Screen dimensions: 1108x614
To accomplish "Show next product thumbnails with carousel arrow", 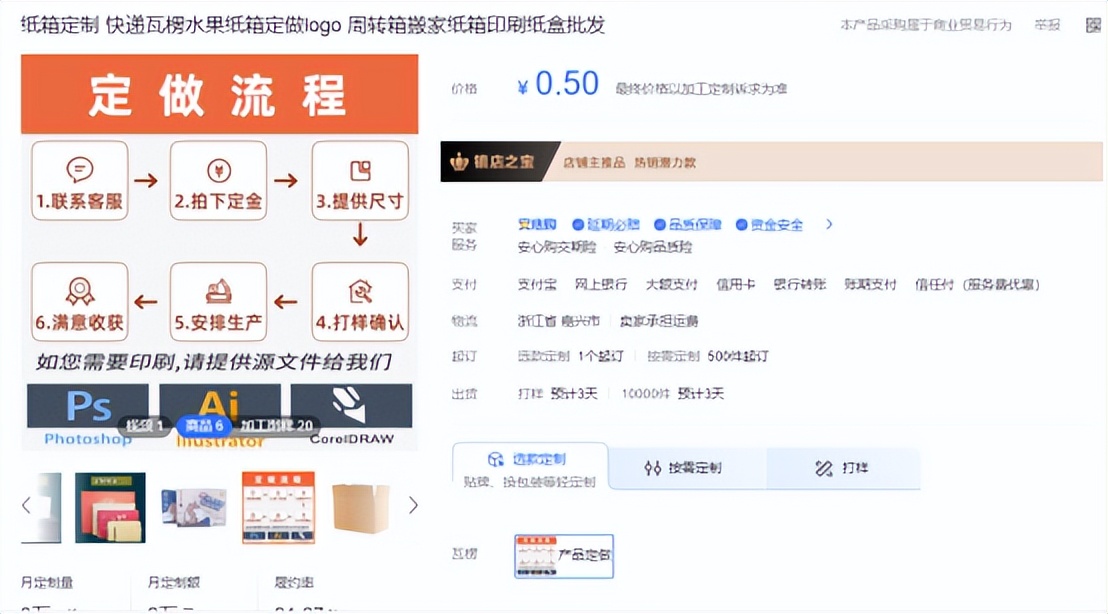I will (413, 506).
